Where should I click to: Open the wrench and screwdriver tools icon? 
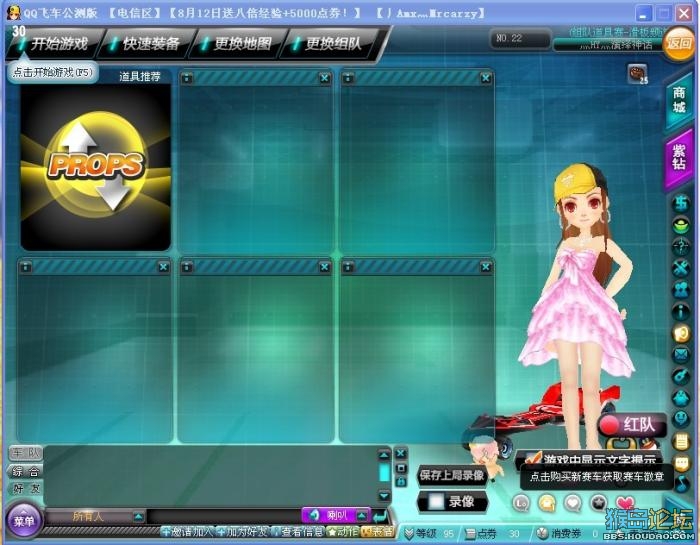pyautogui.click(x=681, y=268)
